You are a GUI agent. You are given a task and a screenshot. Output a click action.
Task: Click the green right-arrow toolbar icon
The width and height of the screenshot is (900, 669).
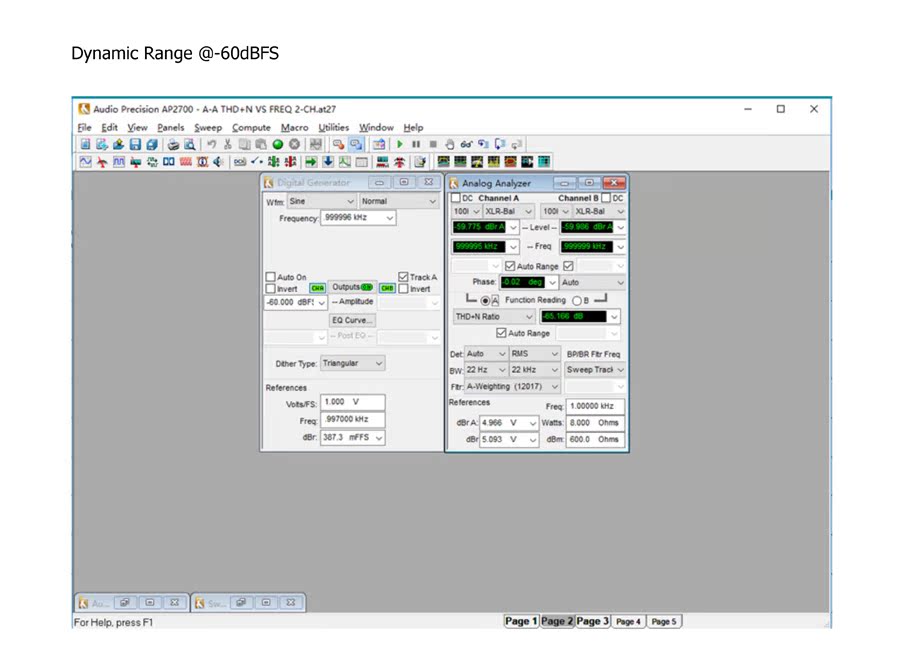pos(311,162)
